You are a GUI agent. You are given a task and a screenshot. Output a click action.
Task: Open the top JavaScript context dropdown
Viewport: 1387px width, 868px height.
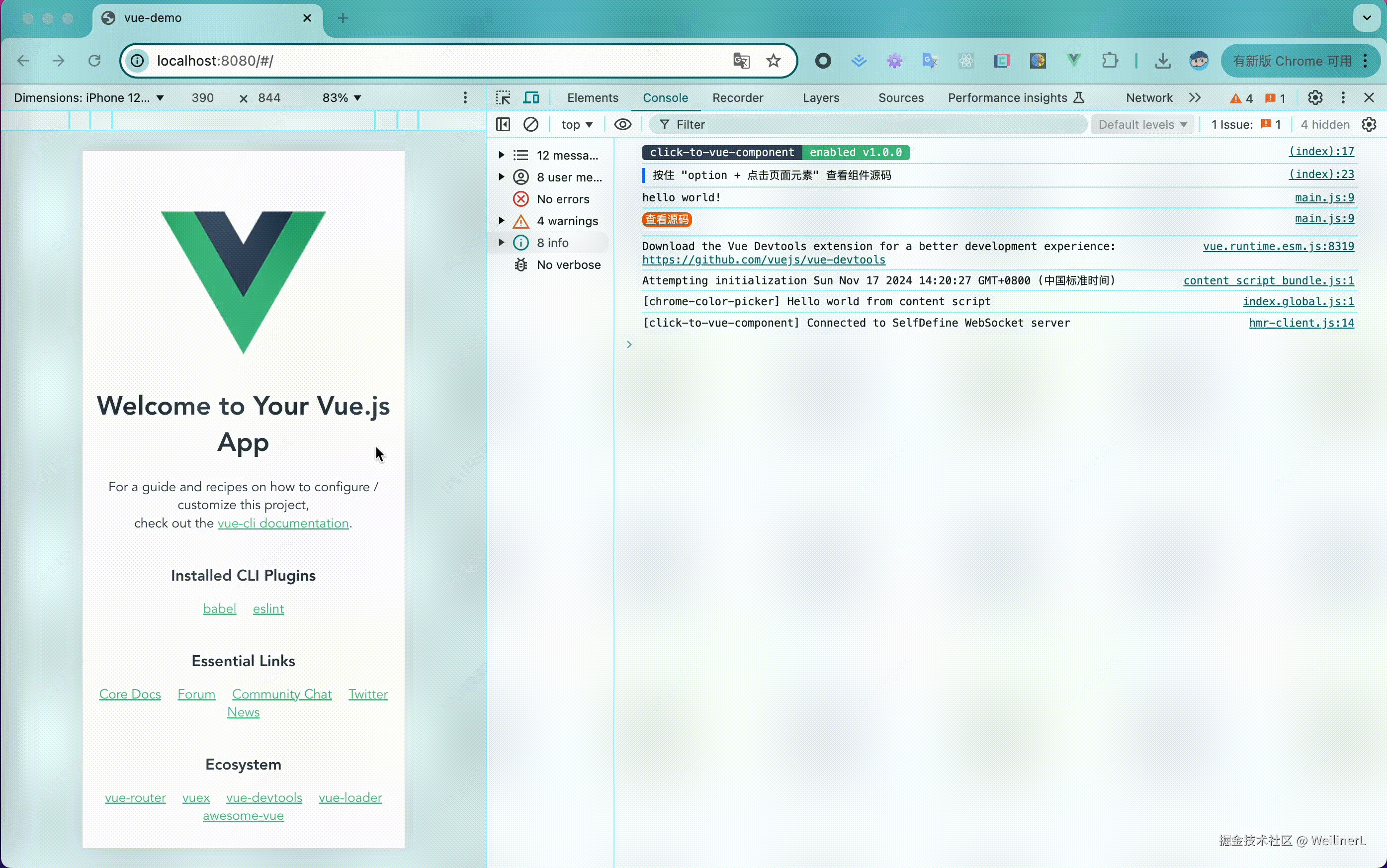(x=576, y=125)
